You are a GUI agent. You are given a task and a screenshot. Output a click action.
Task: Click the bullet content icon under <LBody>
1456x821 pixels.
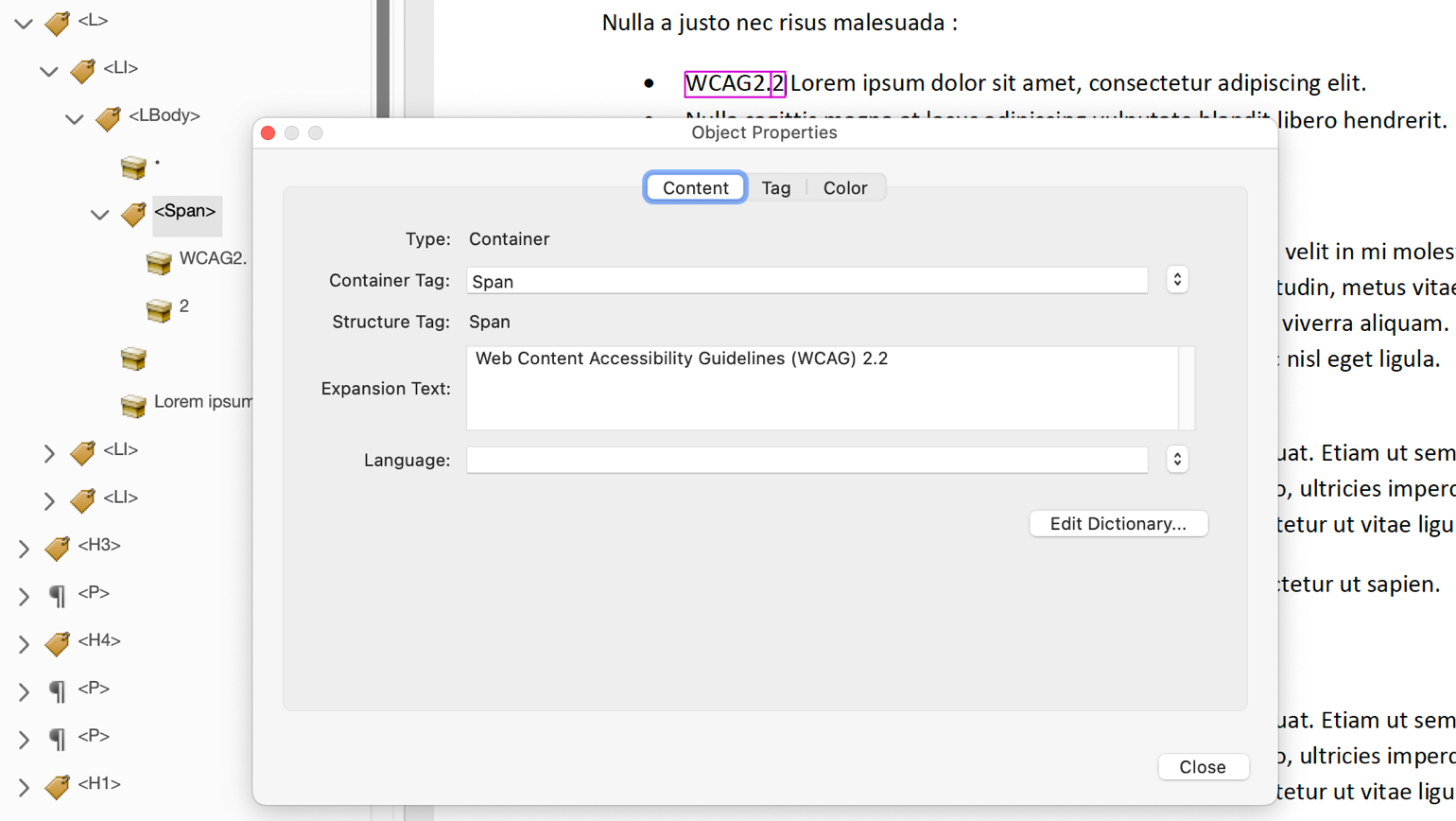click(x=132, y=166)
